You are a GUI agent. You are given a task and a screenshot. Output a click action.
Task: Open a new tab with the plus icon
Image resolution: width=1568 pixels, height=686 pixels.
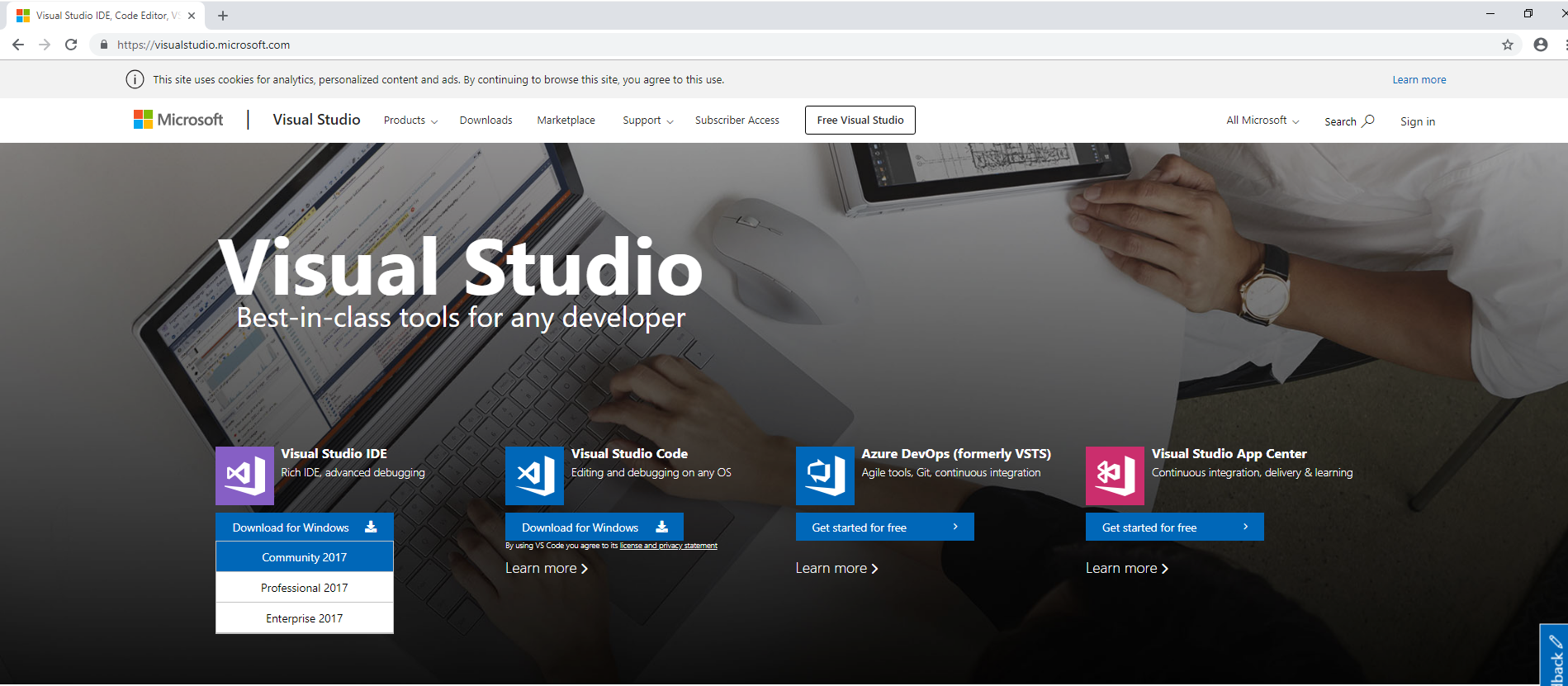tap(223, 16)
